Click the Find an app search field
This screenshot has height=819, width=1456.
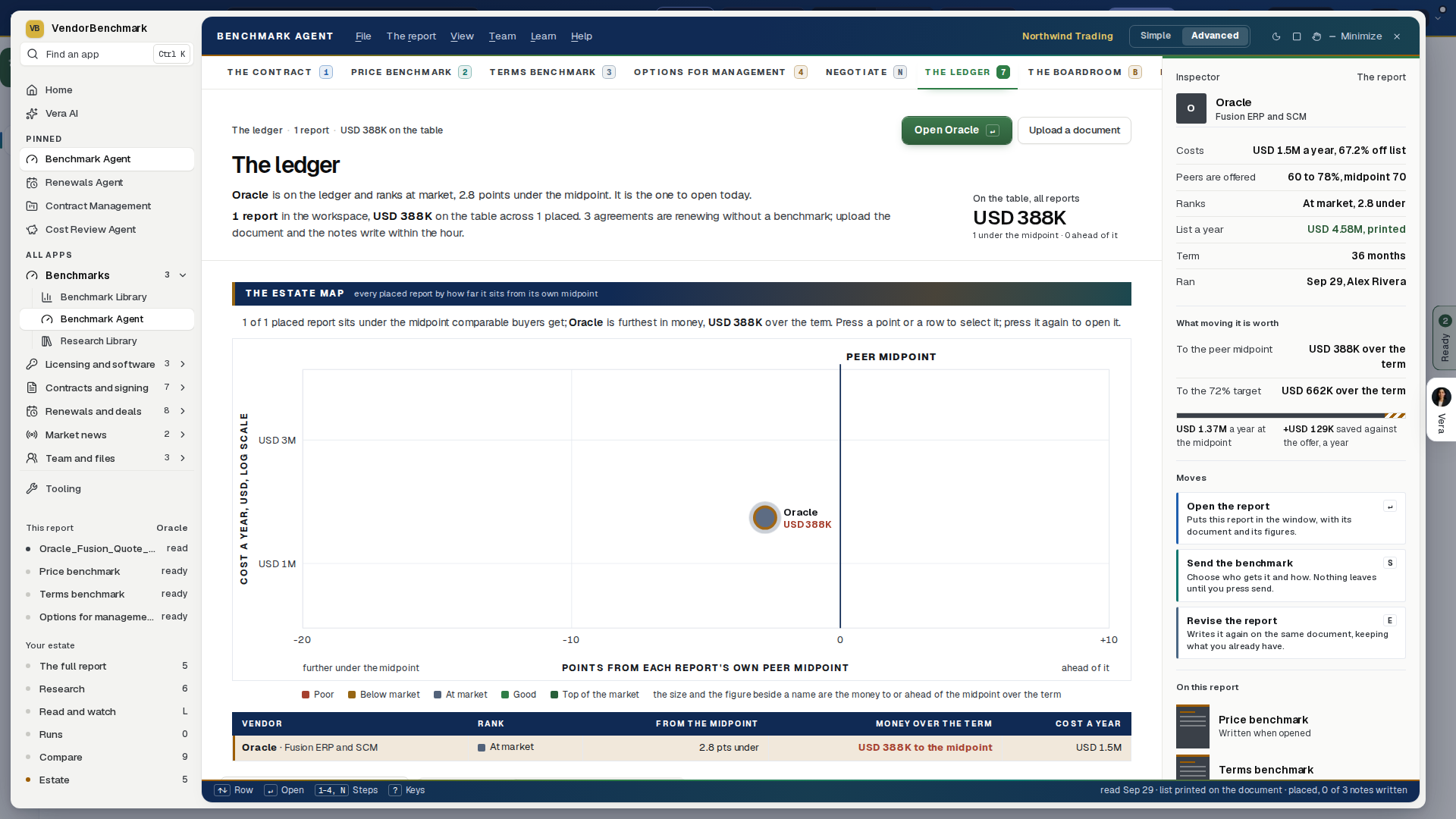click(107, 54)
